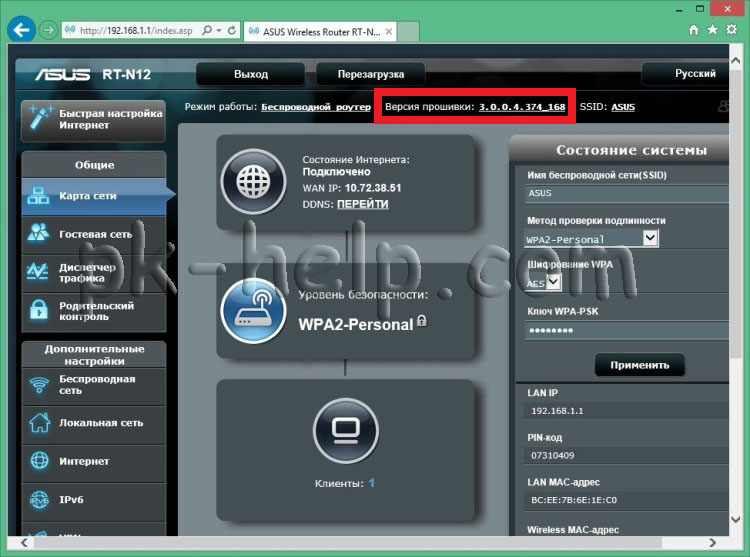Click the Интернет globe icon in sidebar
Image resolution: width=750 pixels, height=557 pixels.
point(39,460)
